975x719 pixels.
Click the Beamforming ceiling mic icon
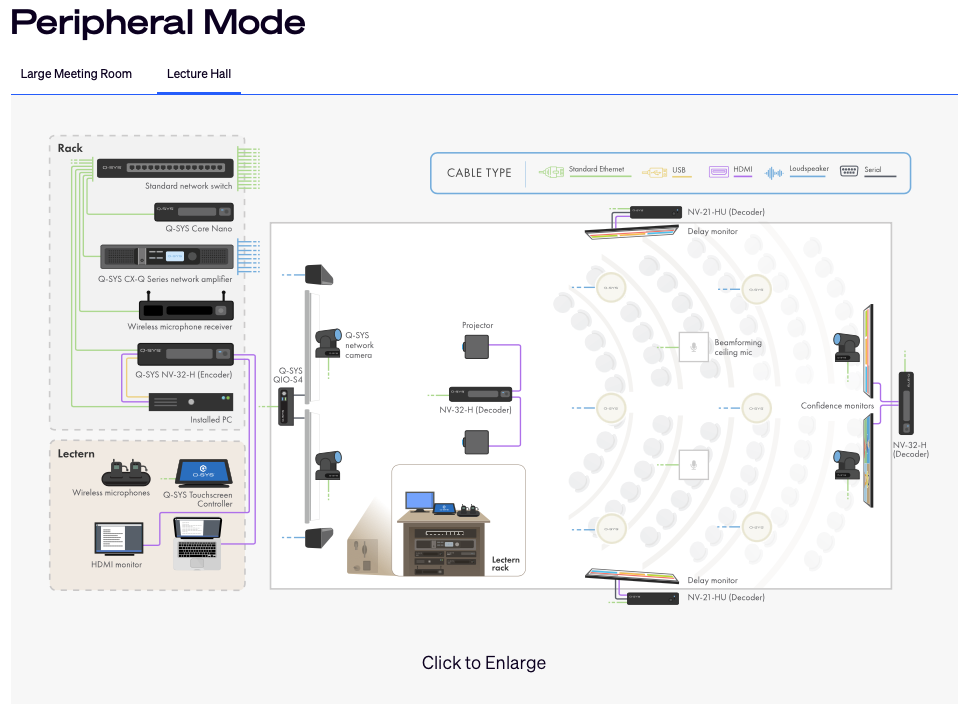693,347
